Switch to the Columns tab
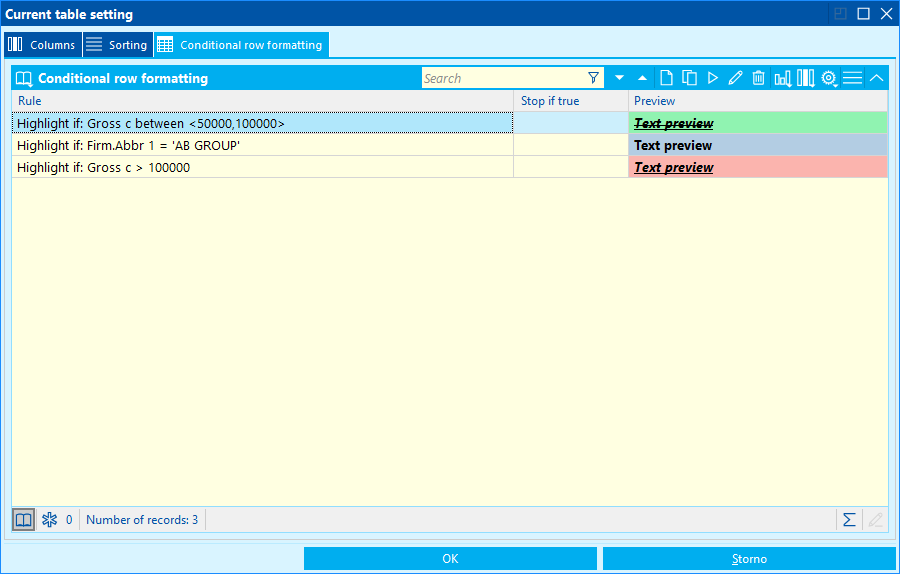 click(x=43, y=45)
